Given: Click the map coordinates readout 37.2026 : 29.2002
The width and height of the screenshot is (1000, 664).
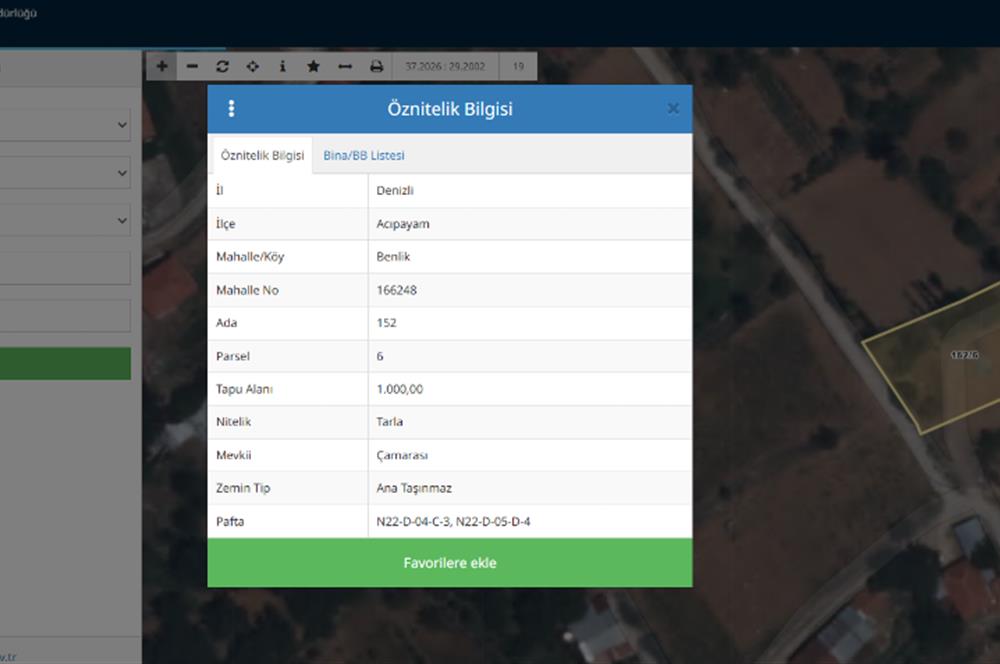Looking at the screenshot, I should (445, 66).
